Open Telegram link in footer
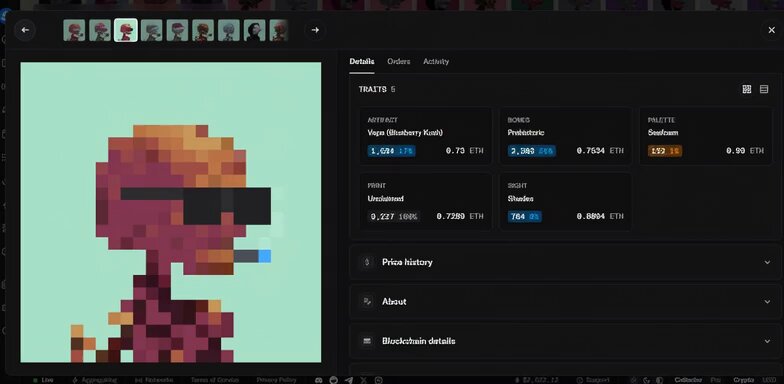Screen dimensions: 784x384 point(349,380)
